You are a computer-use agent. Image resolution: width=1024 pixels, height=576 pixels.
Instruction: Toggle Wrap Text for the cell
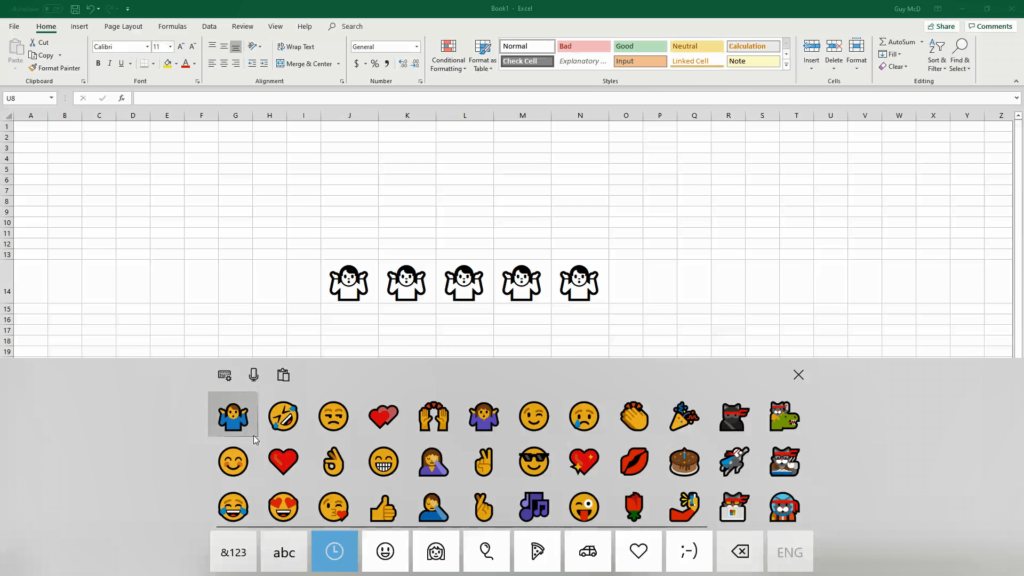click(x=294, y=46)
